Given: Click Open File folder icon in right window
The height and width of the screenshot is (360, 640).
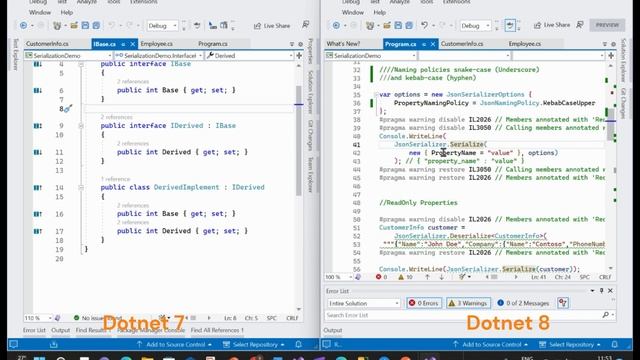Looking at the screenshot, I should click(387, 25).
